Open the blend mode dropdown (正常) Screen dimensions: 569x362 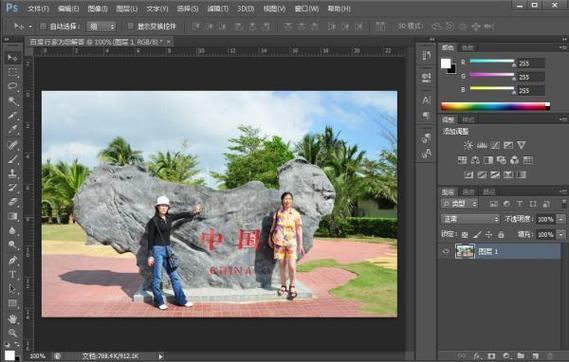470,219
